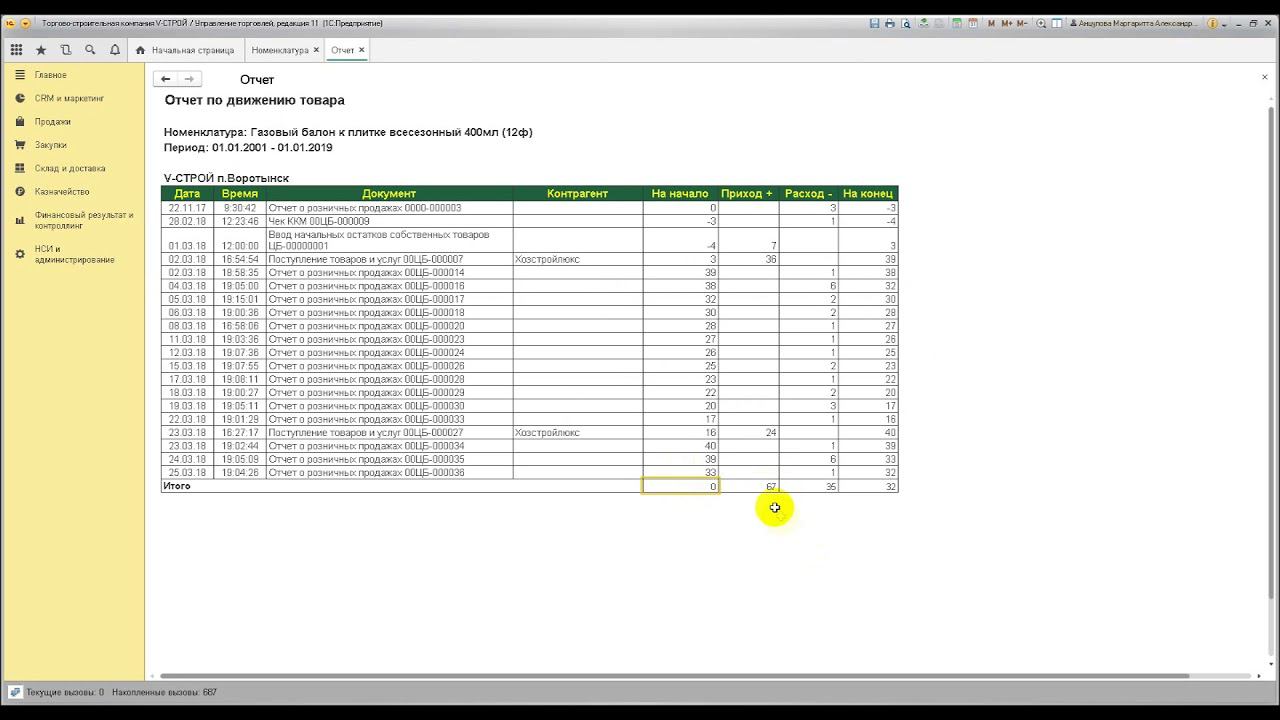The width and height of the screenshot is (1280, 720).
Task: Click the M+ memory add button
Action: click(1007, 23)
